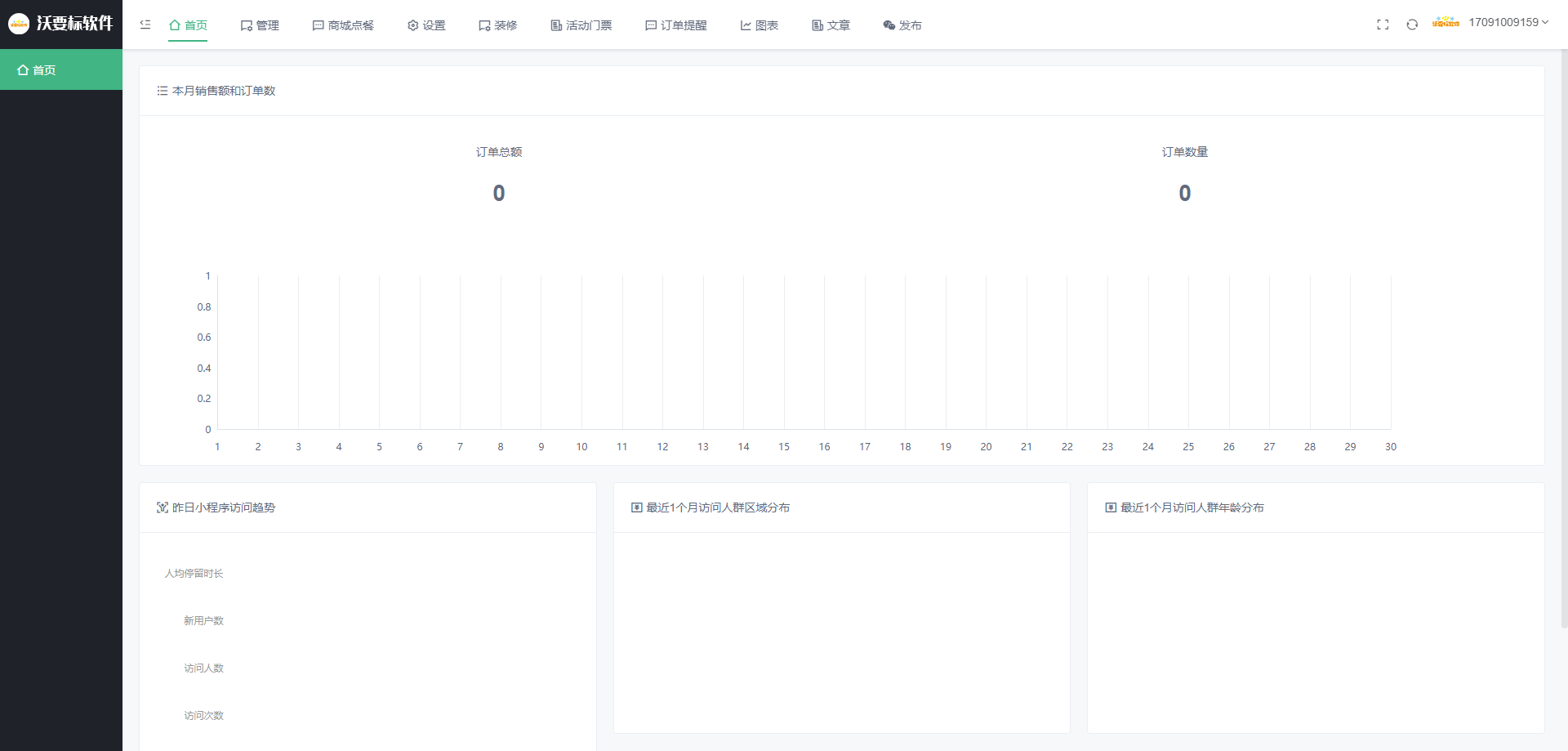Open the 图表 menu
The height and width of the screenshot is (751, 1568).
coord(759,25)
